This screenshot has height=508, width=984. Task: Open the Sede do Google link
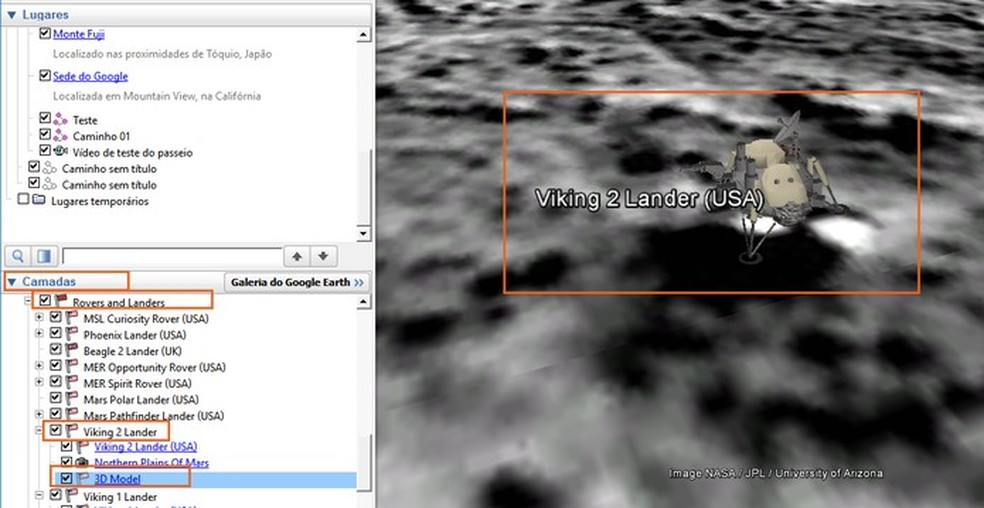(90, 77)
